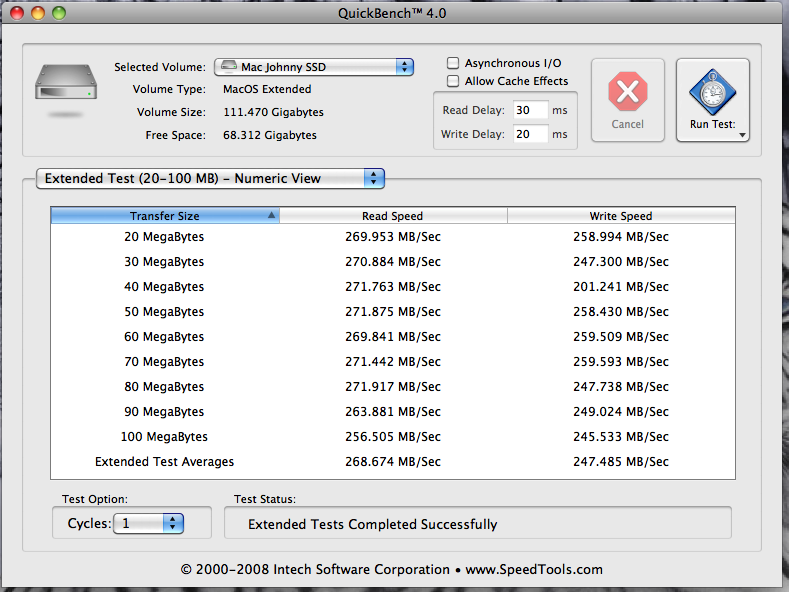Sort by Read Speed column header

pos(393,215)
